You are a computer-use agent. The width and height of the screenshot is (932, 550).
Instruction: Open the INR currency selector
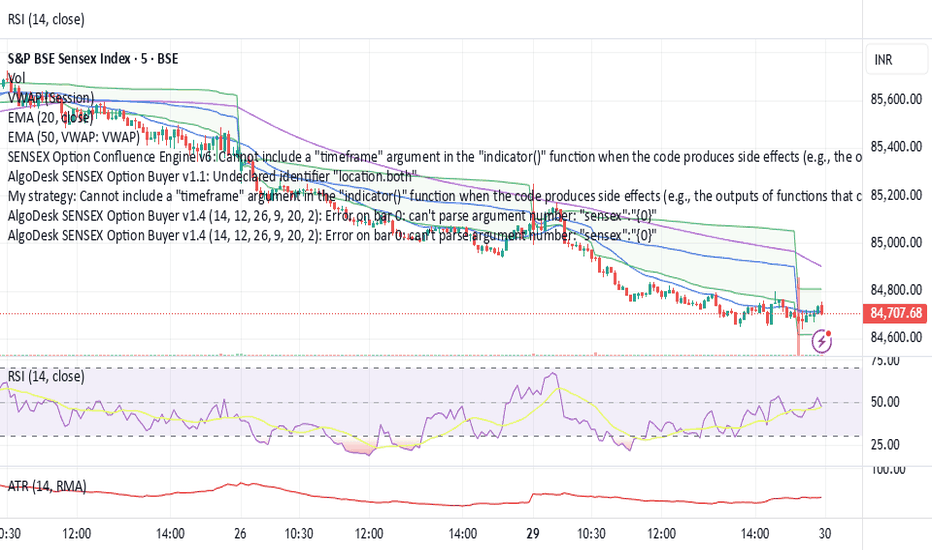pos(898,59)
